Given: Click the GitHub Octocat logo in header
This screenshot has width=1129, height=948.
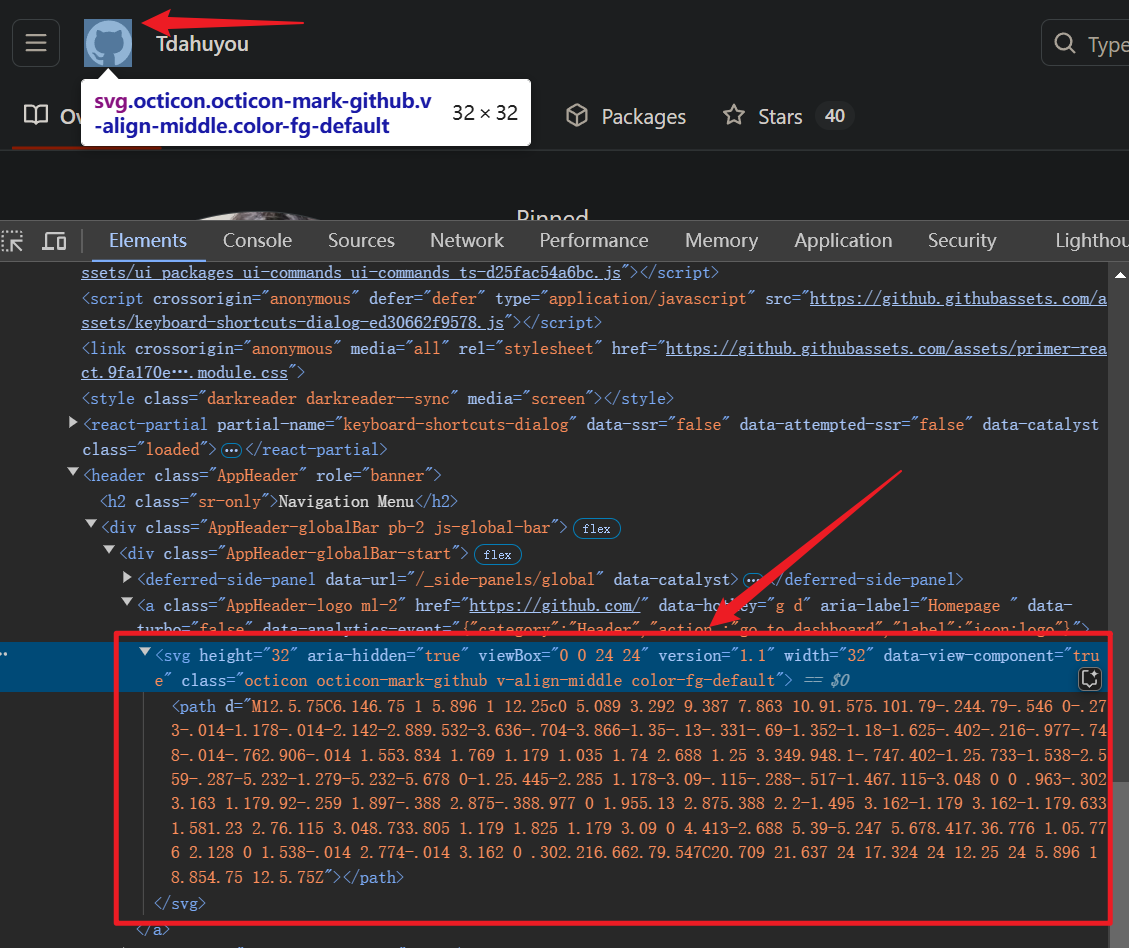Looking at the screenshot, I should (108, 43).
